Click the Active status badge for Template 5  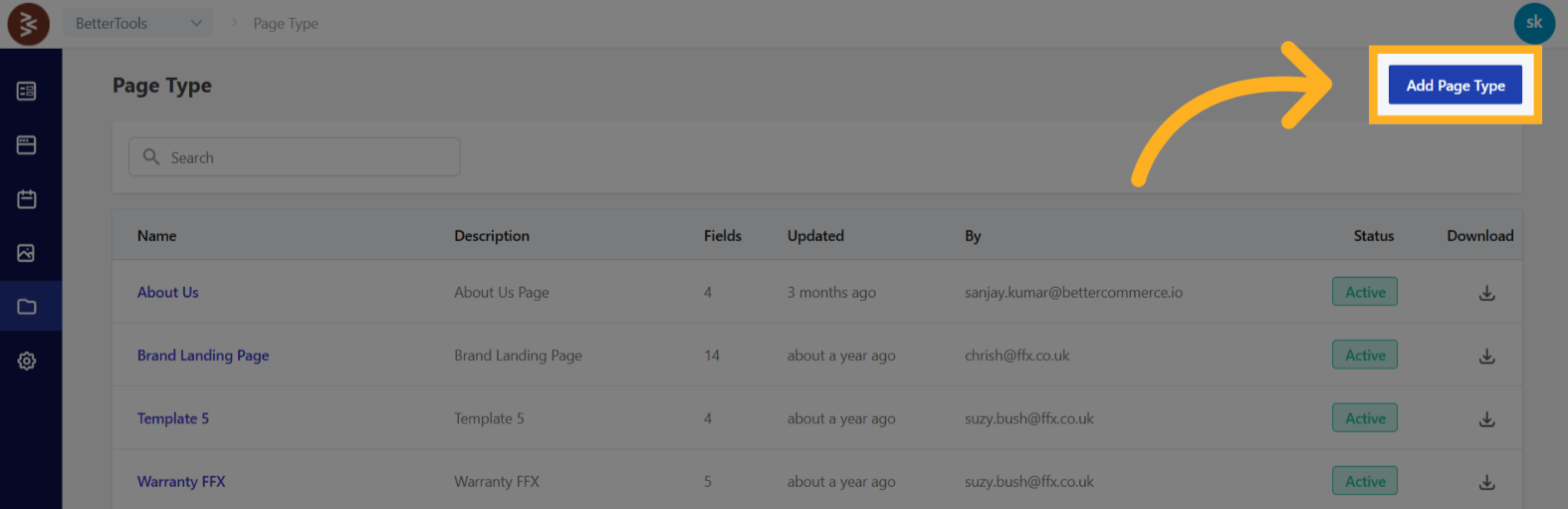[1364, 418]
